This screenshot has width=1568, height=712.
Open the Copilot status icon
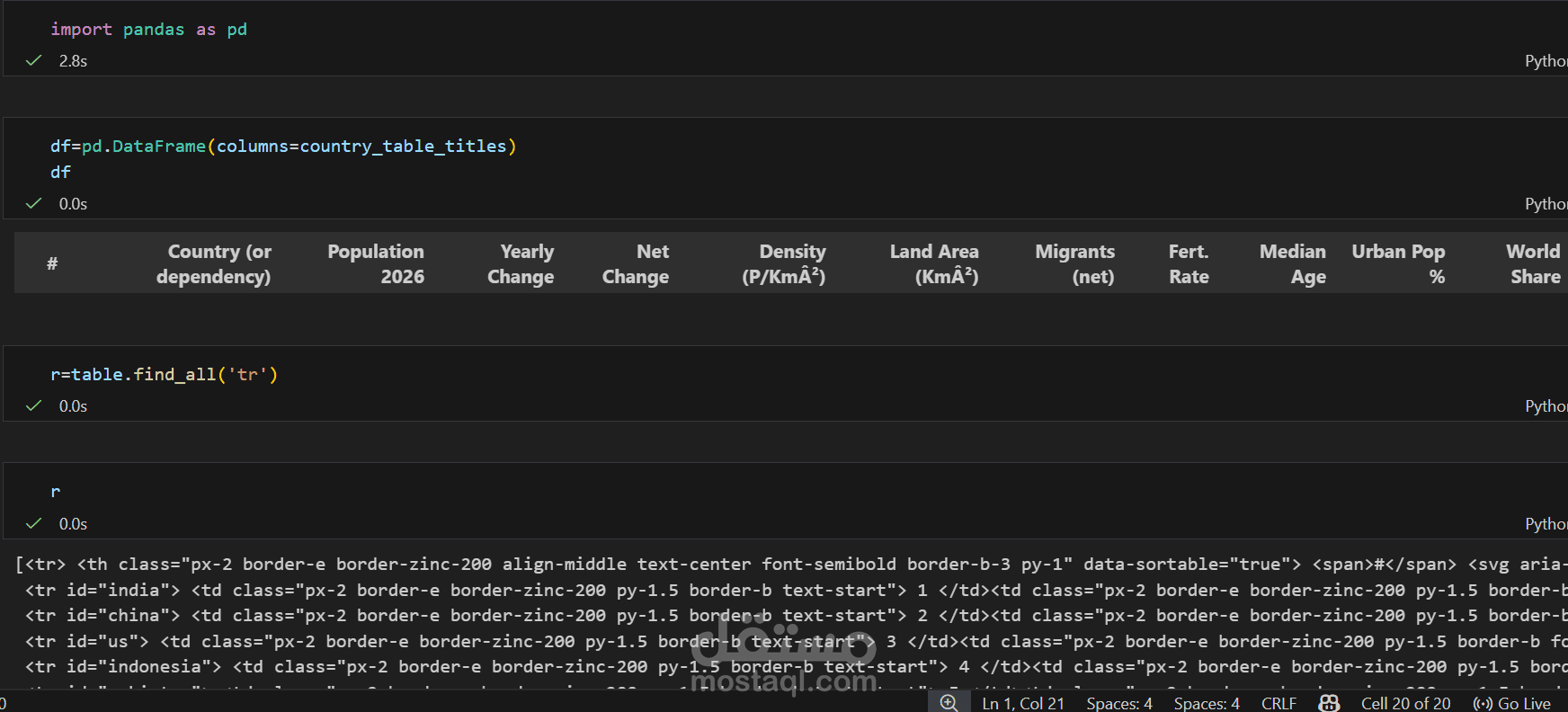tap(1329, 703)
